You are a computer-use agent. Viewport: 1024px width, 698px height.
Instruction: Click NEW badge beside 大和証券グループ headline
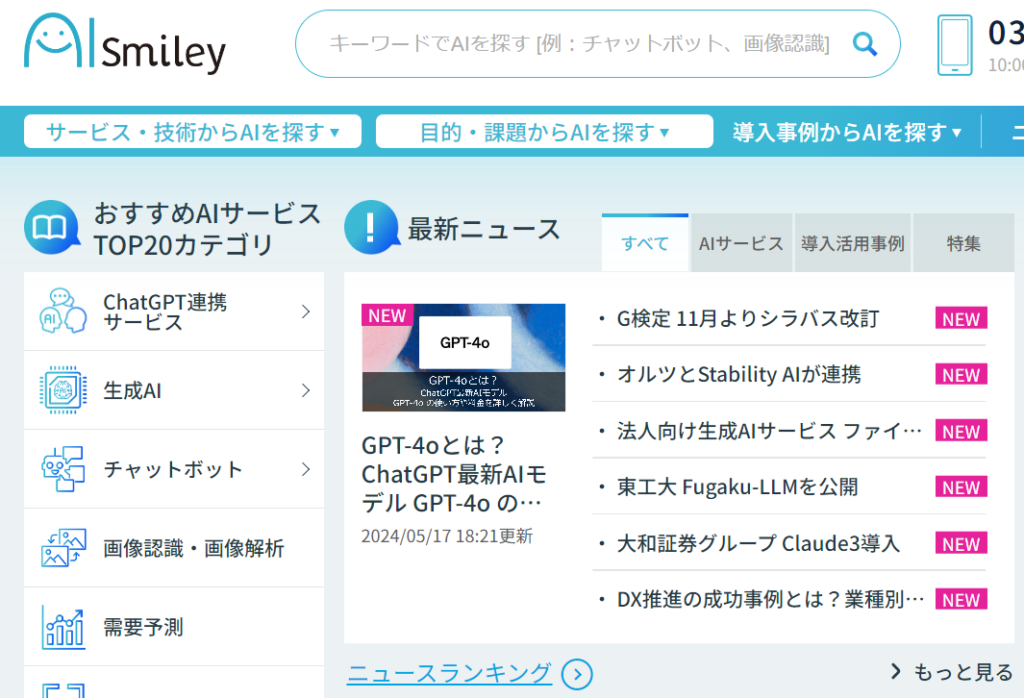click(961, 543)
